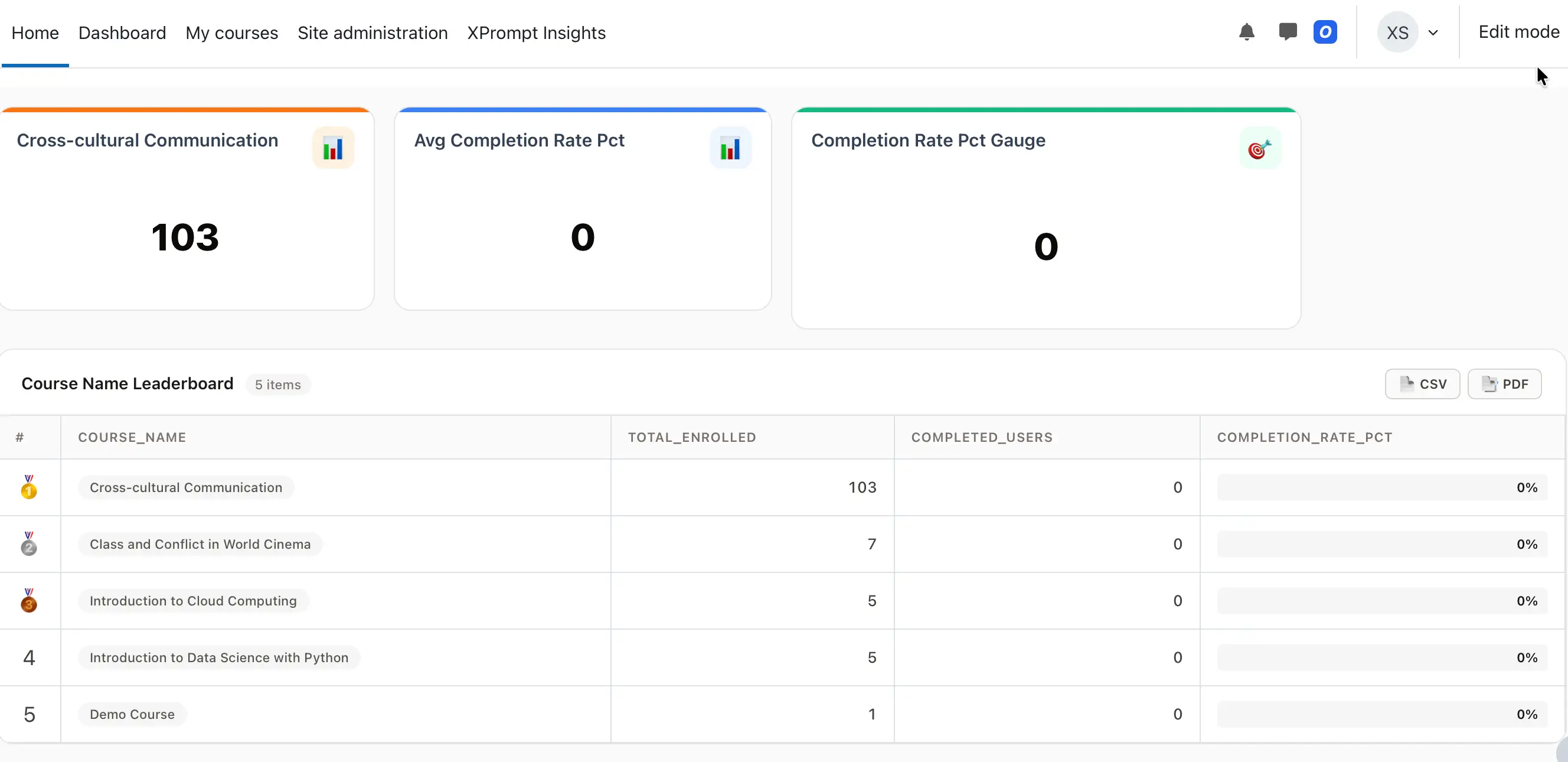
Task: Click progress bar for Introduction to Data Science with Python
Action: tap(1381, 657)
